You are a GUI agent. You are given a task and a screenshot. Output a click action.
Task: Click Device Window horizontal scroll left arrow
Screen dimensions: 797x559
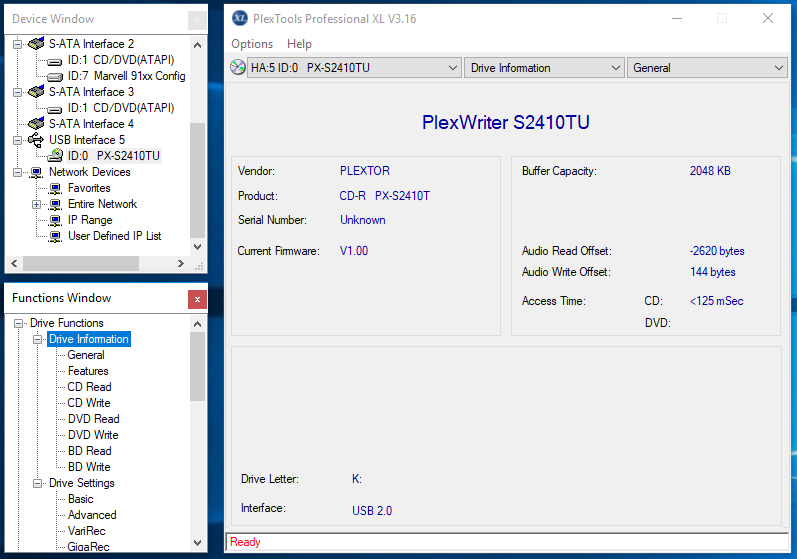click(x=14, y=263)
